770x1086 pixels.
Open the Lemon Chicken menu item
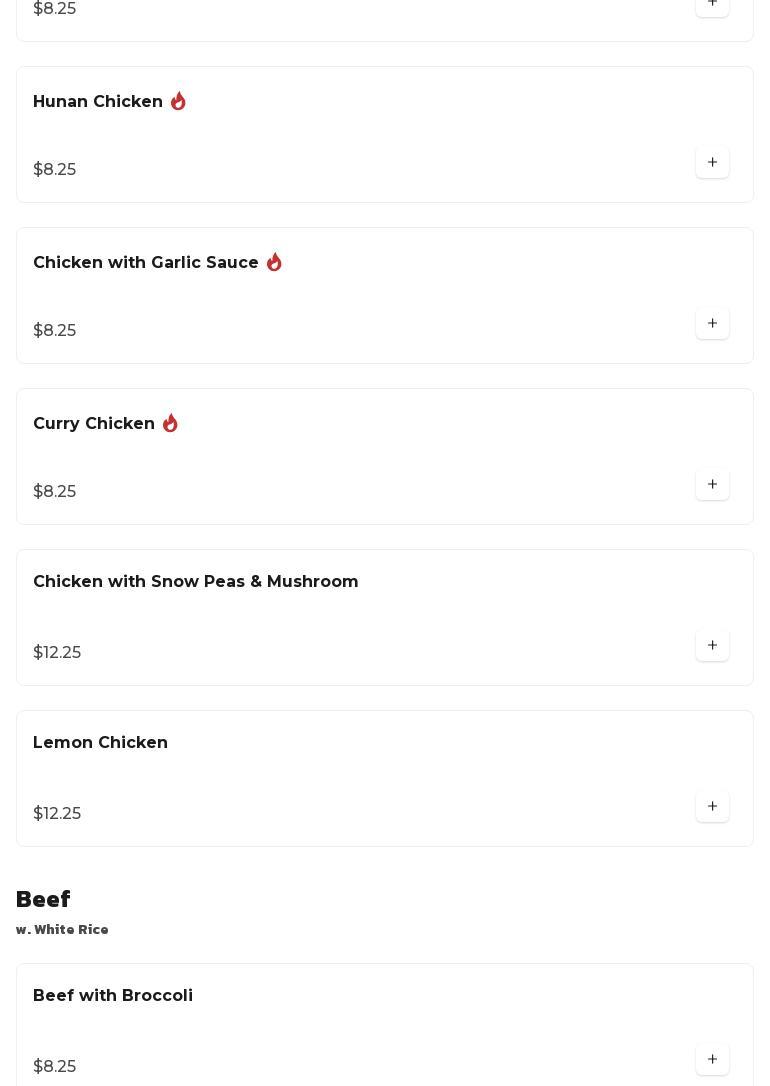tap(100, 743)
